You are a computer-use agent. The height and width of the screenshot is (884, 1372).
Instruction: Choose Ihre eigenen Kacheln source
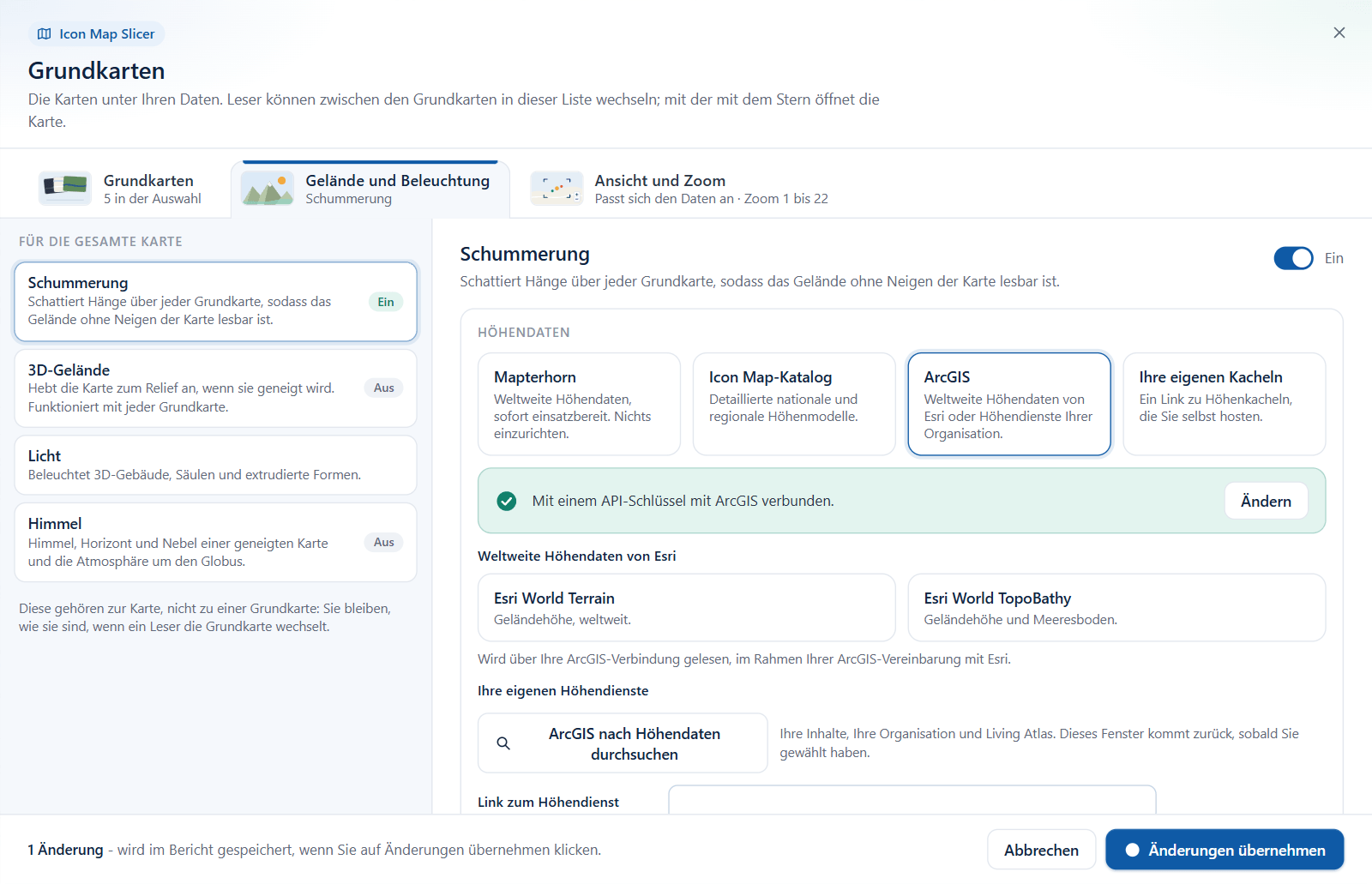(1225, 404)
